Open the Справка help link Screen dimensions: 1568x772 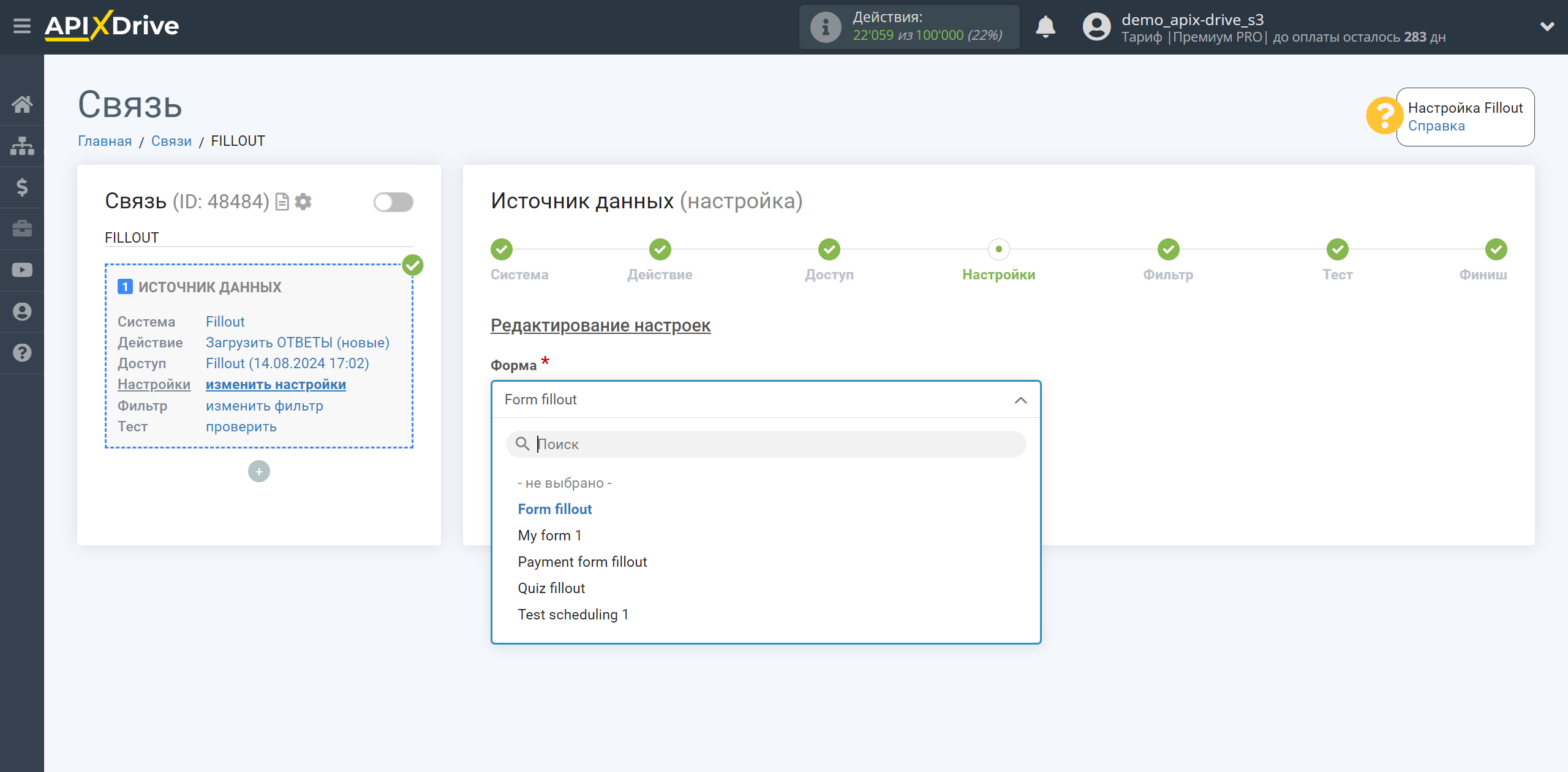pos(1436,126)
